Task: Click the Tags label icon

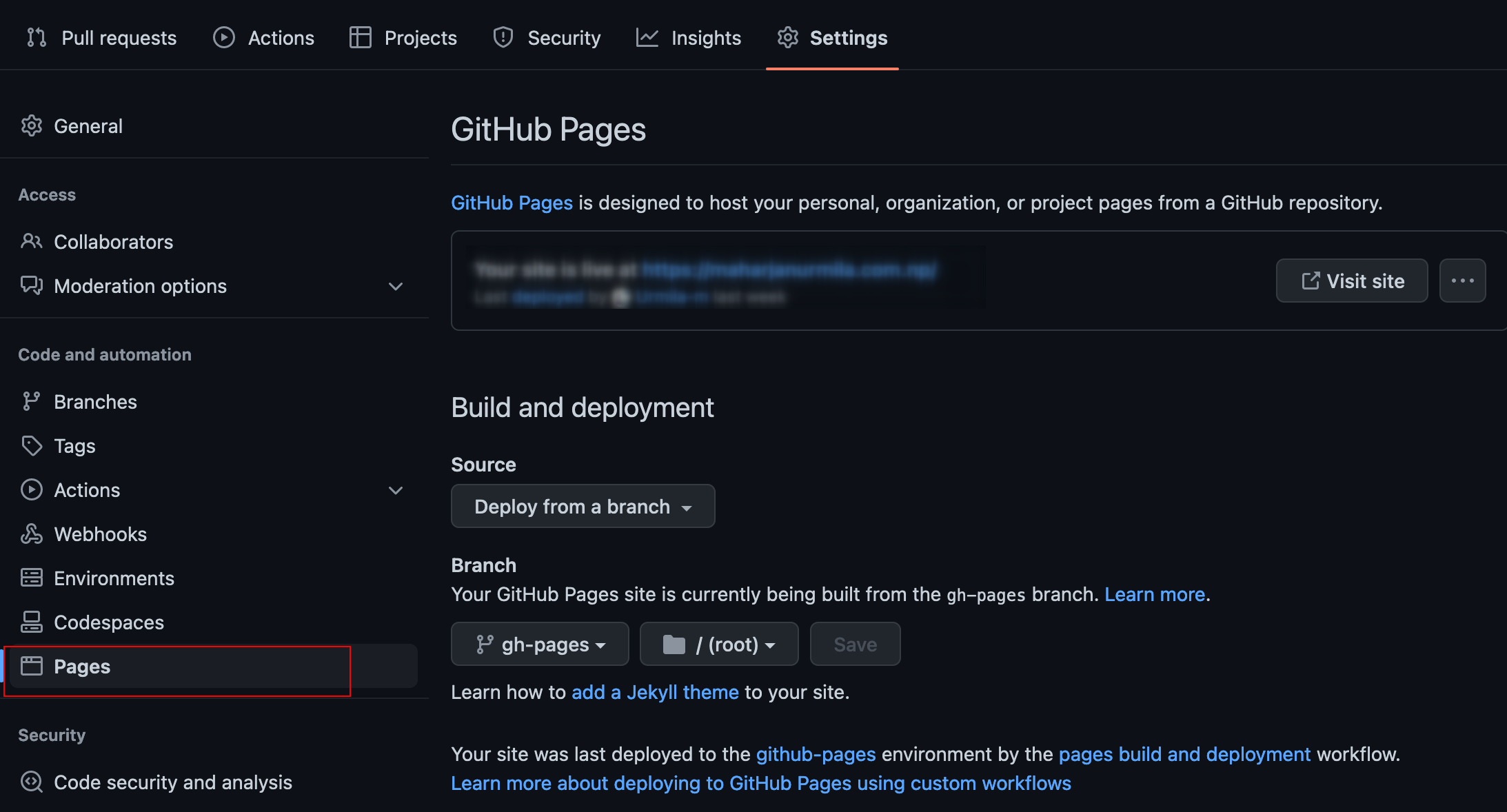Action: point(32,445)
